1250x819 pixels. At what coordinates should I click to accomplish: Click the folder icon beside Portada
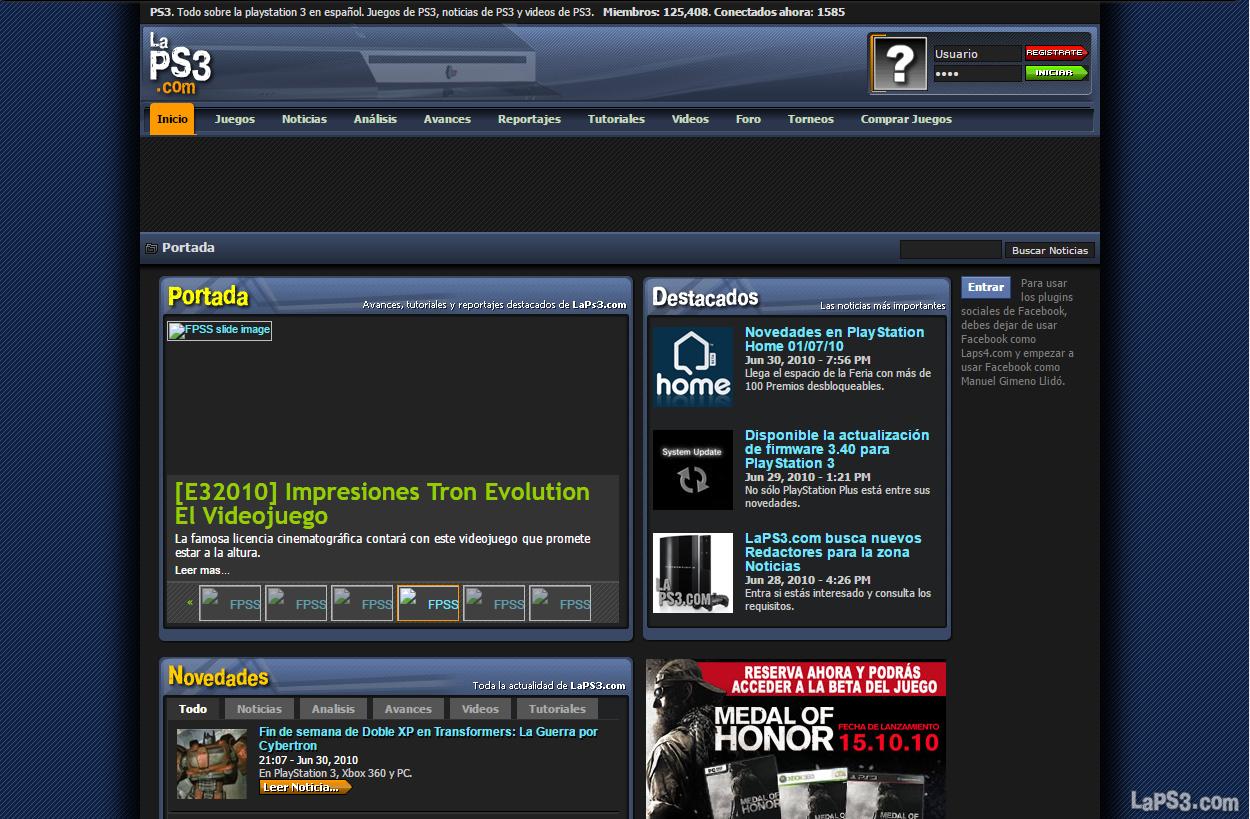tap(151, 248)
